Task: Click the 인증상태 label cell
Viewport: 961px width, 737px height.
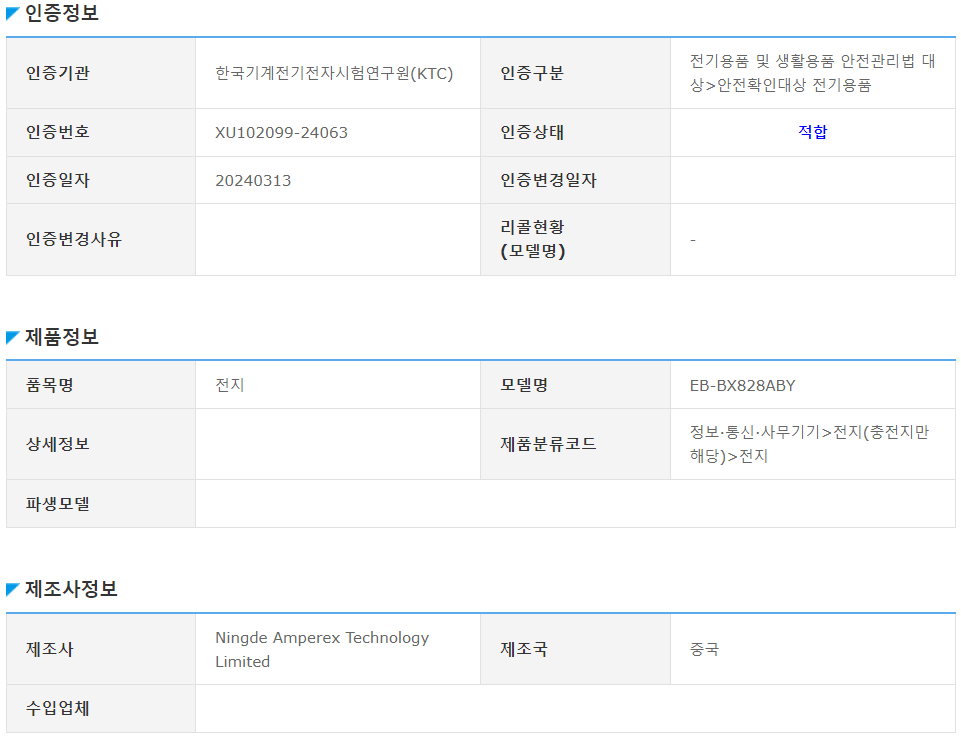Action: 575,132
